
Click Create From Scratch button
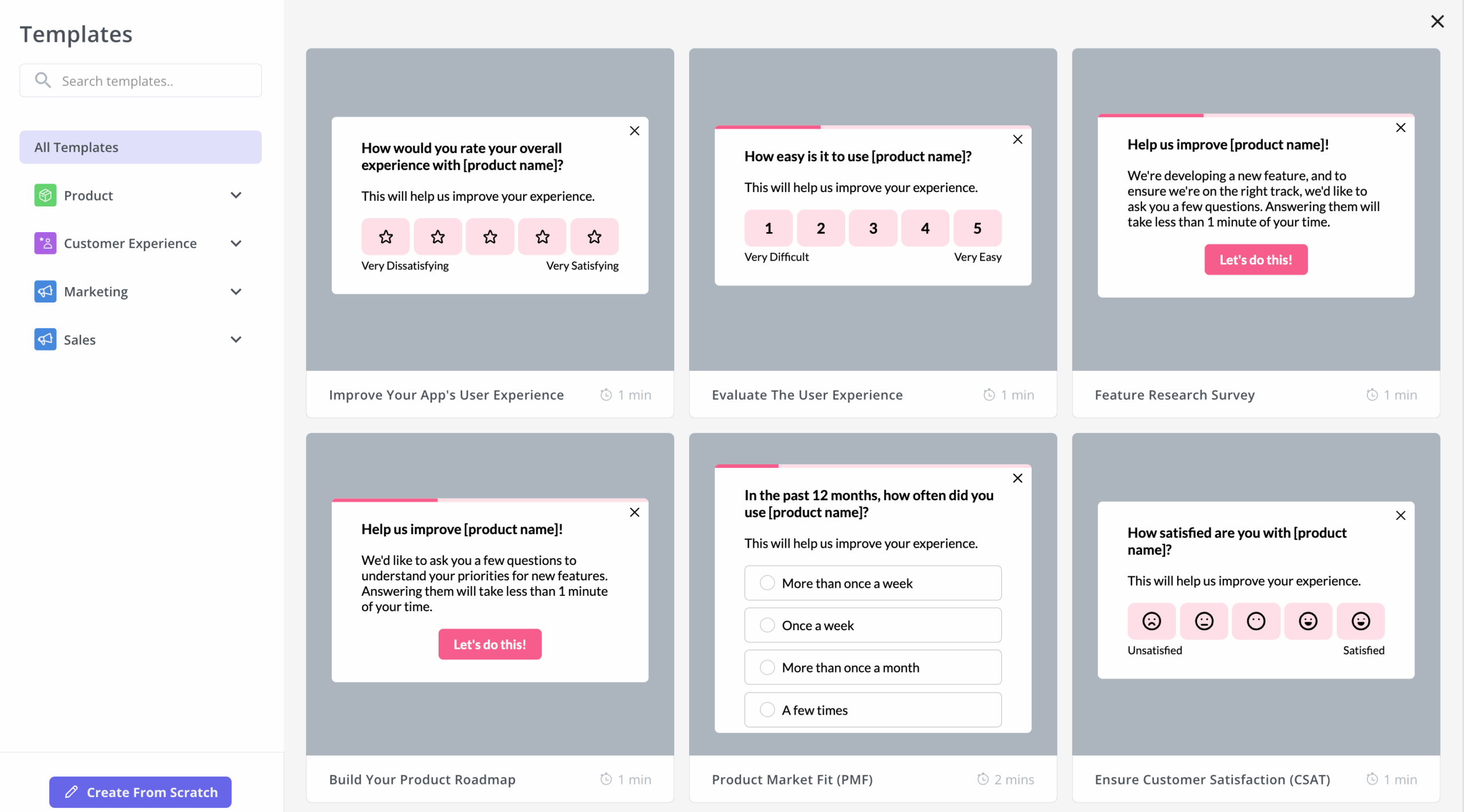coord(141,793)
